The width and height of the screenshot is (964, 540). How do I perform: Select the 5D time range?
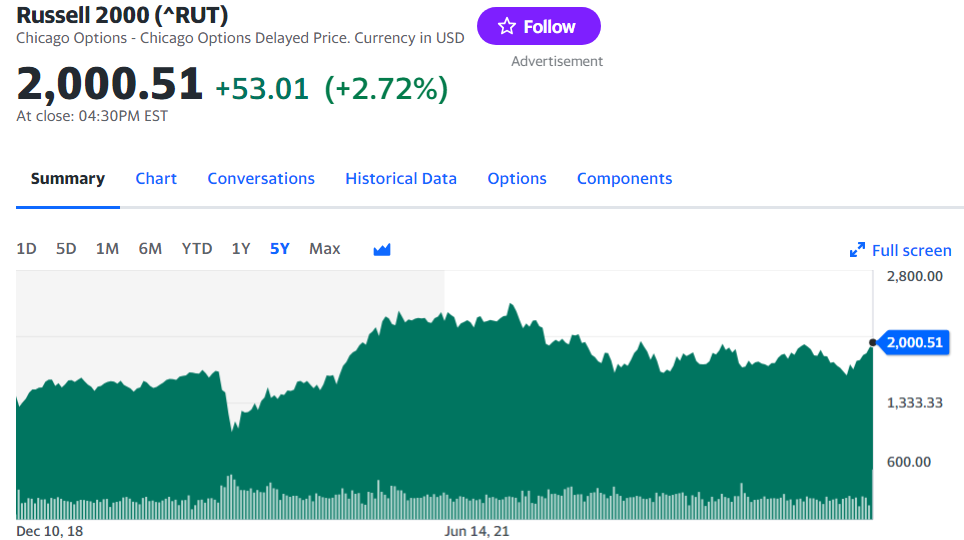66,248
